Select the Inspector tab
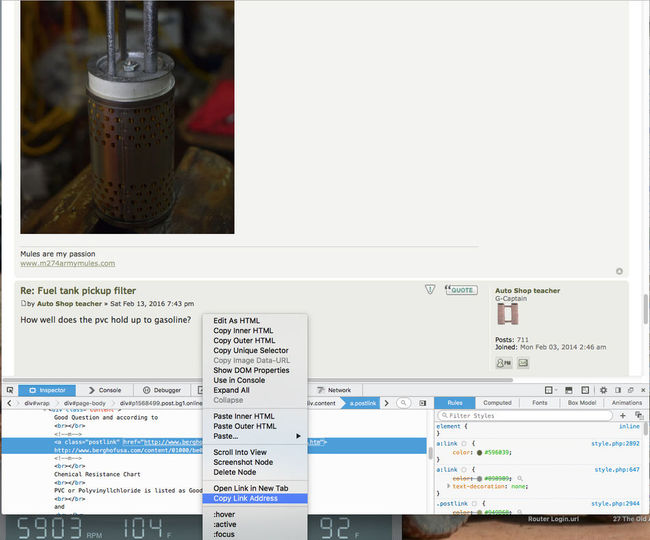Image resolution: width=650 pixels, height=540 pixels. [x=47, y=390]
